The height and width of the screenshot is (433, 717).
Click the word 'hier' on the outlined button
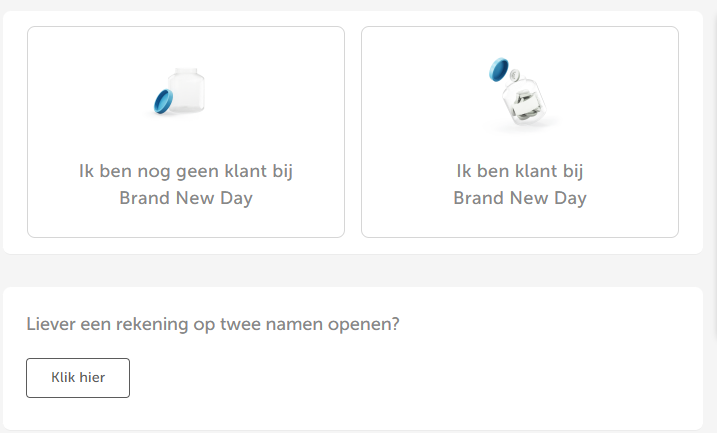point(92,378)
